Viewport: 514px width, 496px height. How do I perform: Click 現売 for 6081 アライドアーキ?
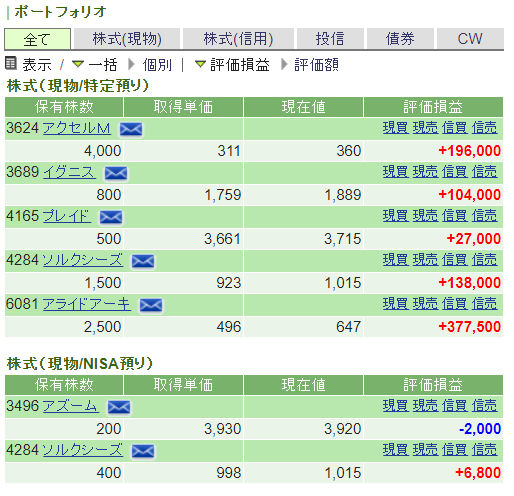(x=425, y=304)
